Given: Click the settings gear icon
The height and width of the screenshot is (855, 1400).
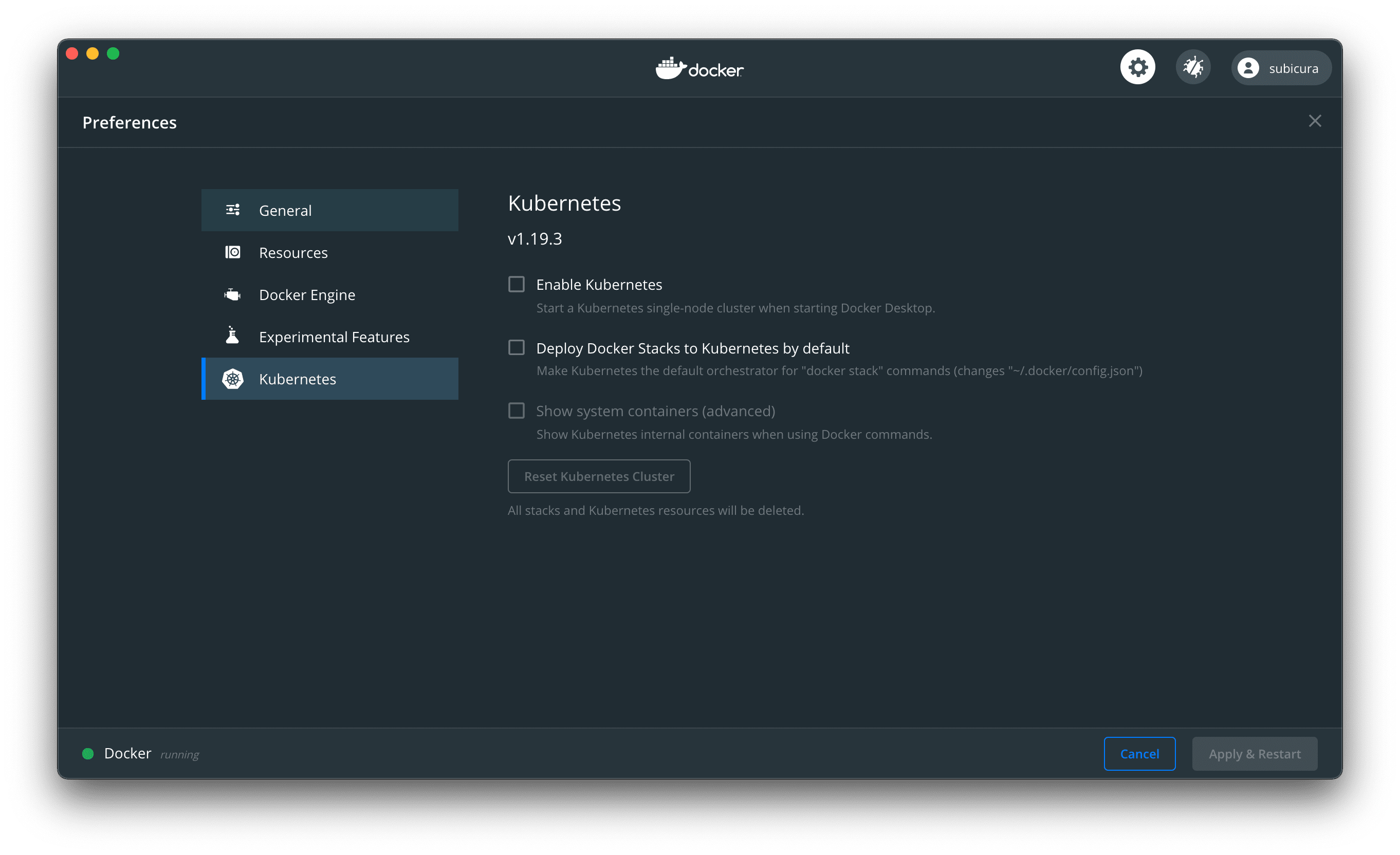Looking at the screenshot, I should [x=1137, y=68].
